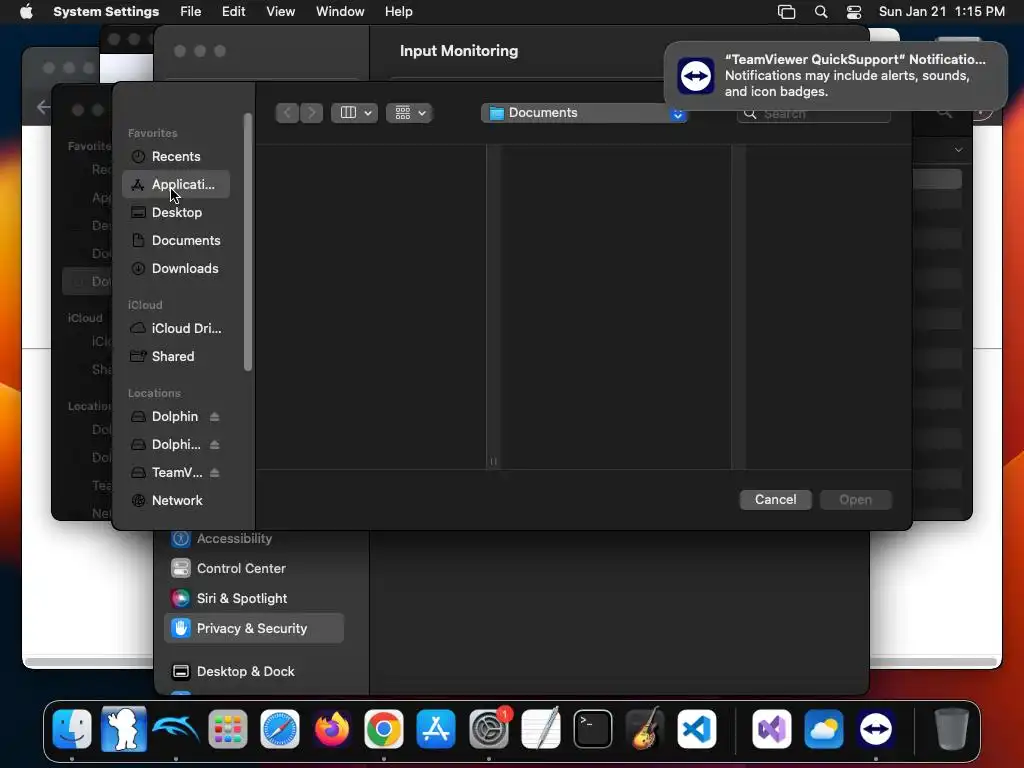Image resolution: width=1024 pixels, height=768 pixels.
Task: Open the Window menu
Action: tap(340, 12)
